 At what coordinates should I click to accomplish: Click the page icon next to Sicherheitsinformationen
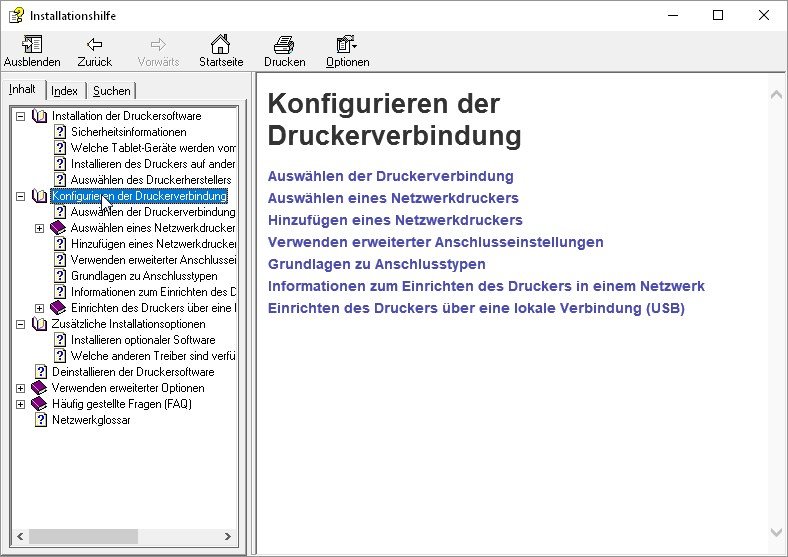click(x=60, y=132)
